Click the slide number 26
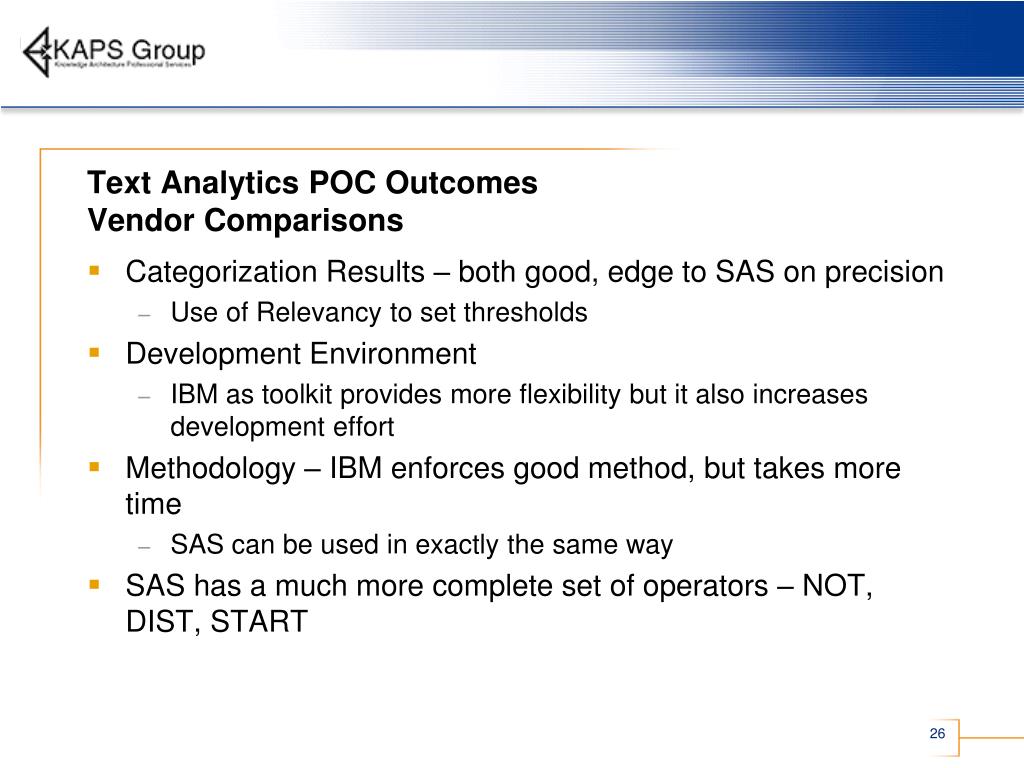Viewport: 1024px width, 768px height. point(937,733)
